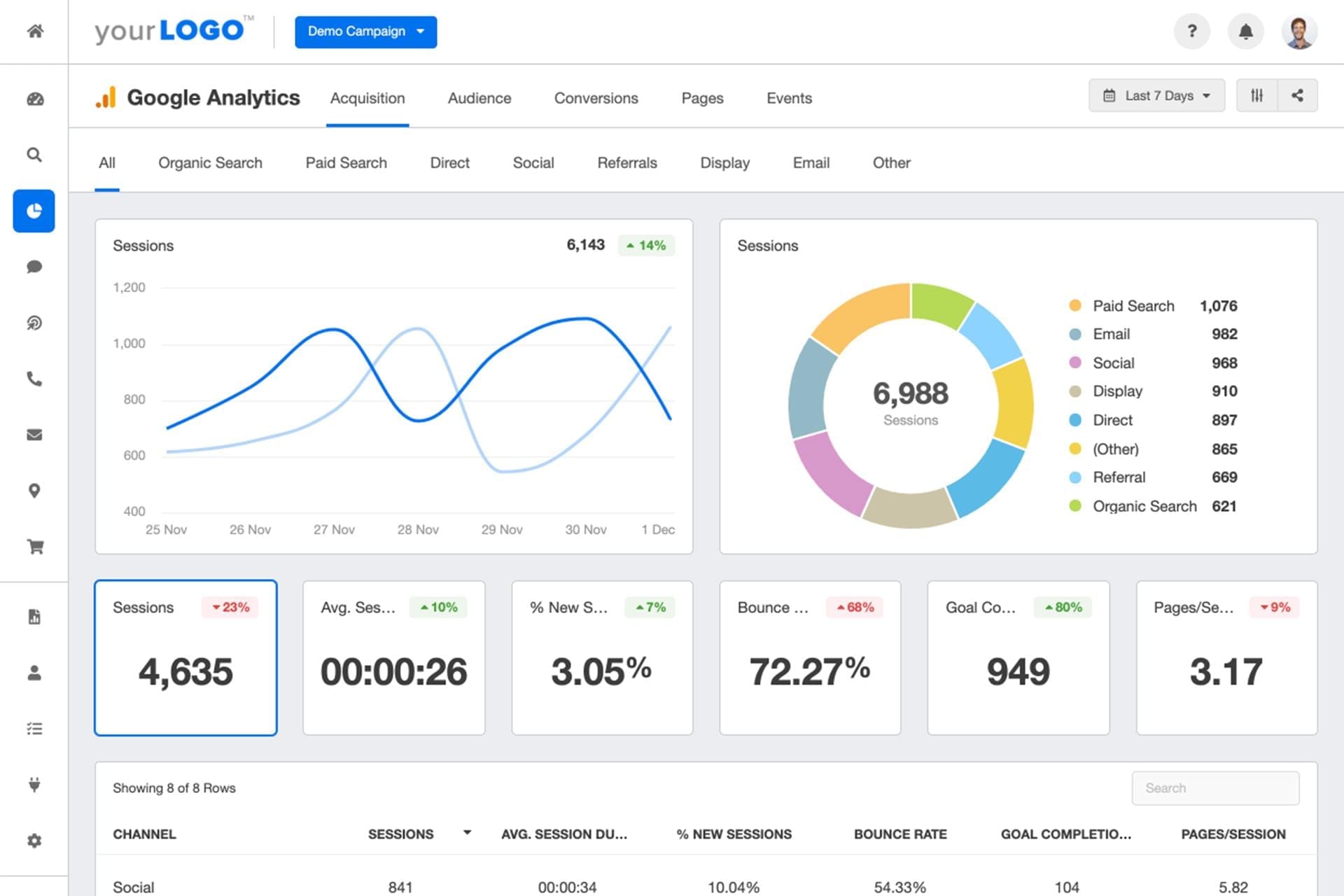
Task: Open the search magnifier sidebar icon
Action: click(x=34, y=155)
